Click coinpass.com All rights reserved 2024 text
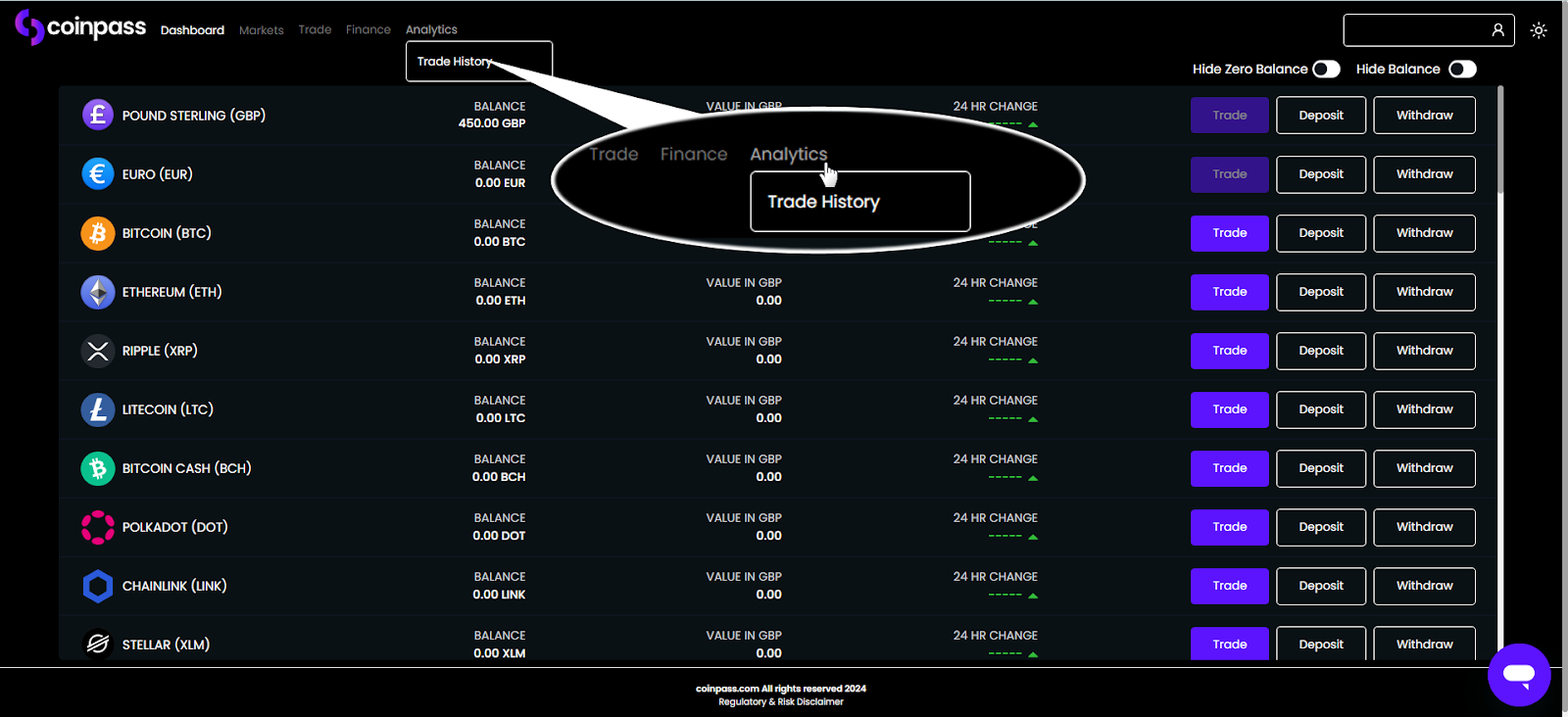This screenshot has width=1568, height=717. [x=781, y=689]
